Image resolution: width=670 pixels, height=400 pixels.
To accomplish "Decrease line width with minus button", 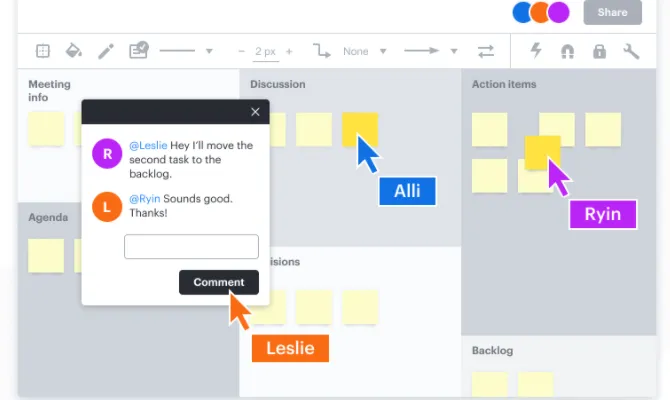I will (x=241, y=51).
